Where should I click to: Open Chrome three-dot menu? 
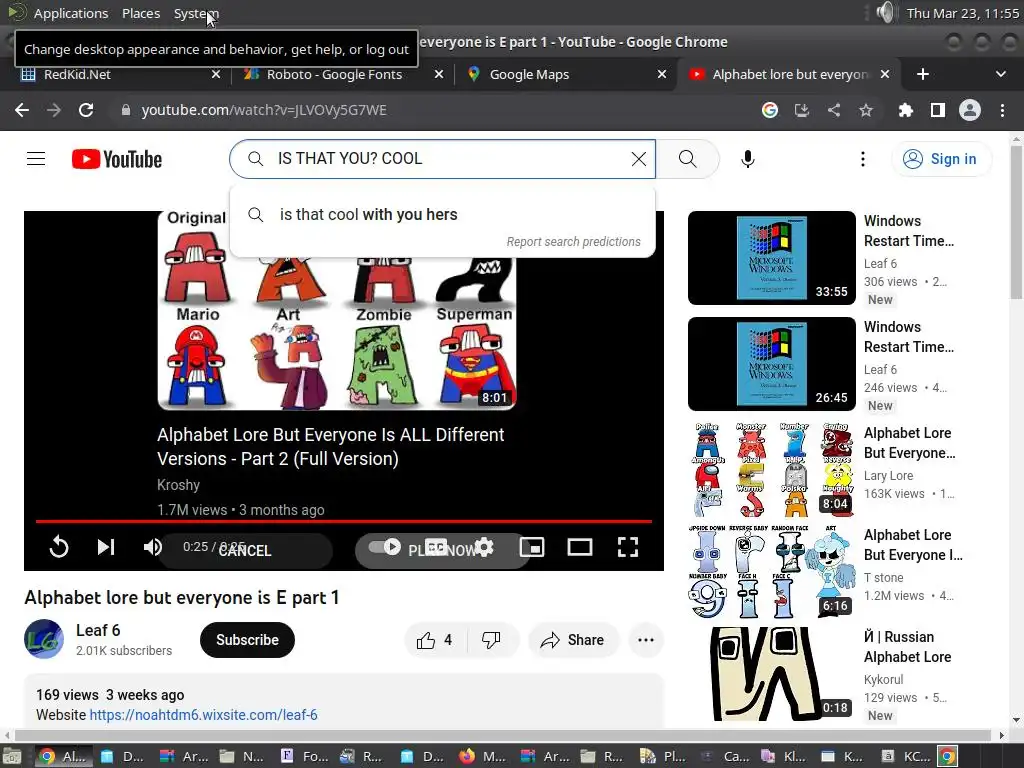pos(1002,110)
